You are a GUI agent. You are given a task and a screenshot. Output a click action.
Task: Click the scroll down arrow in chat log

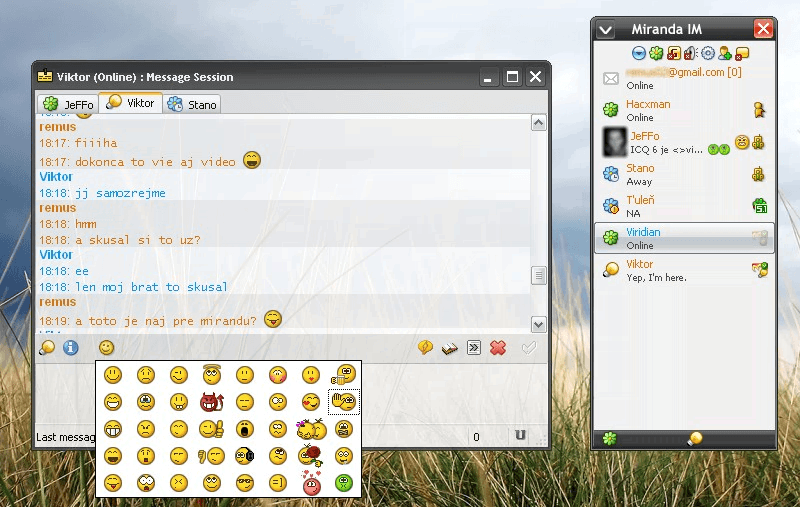pyautogui.click(x=539, y=324)
